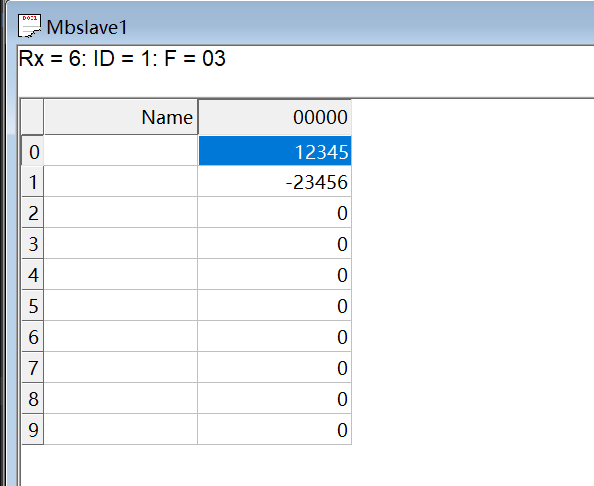Click the Mbslave1 window title
Screen dimensions: 594x486
87,27
